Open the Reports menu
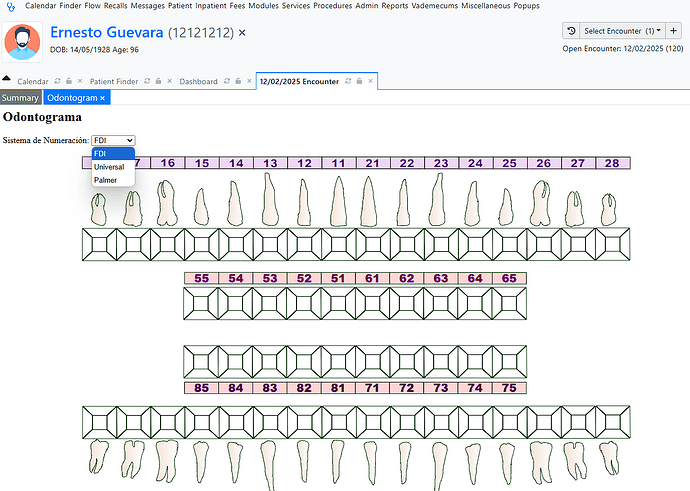The height and width of the screenshot is (491, 690). coord(395,6)
